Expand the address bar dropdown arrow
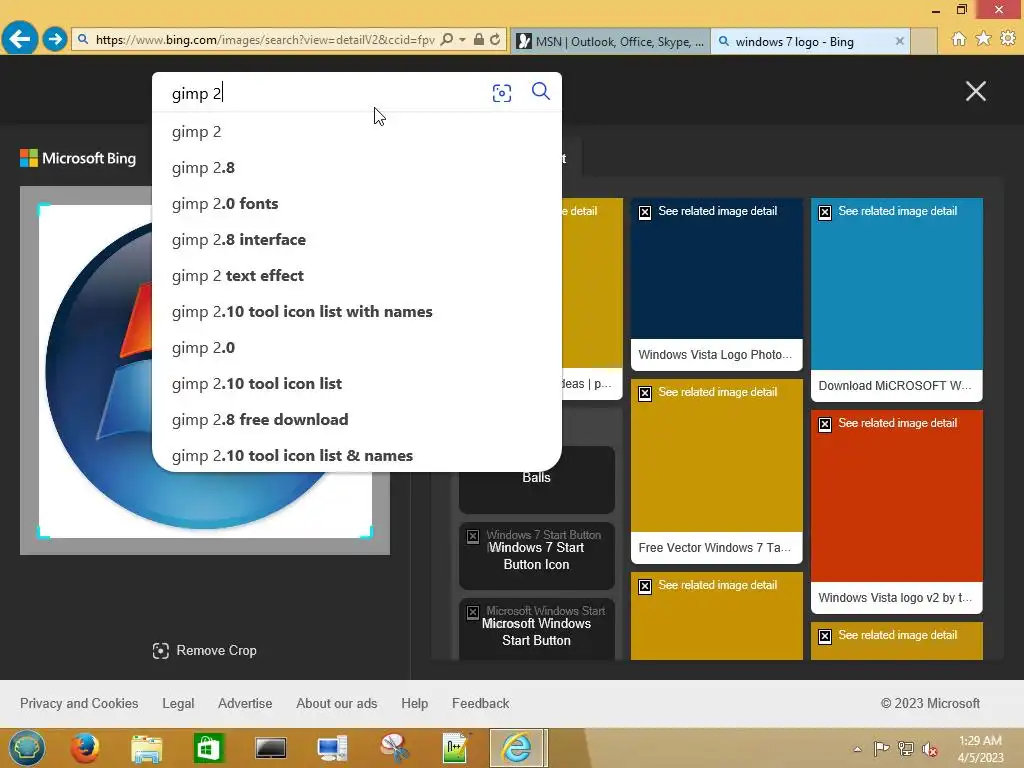Viewport: 1024px width, 768px height. pos(462,40)
